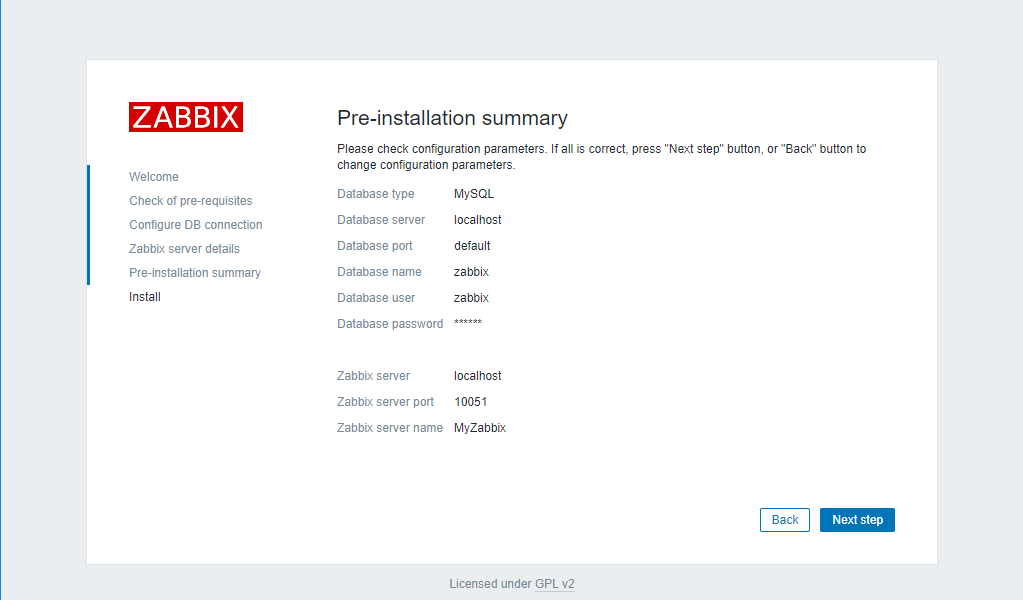Click the Database password label
This screenshot has width=1023, height=600.
390,324
